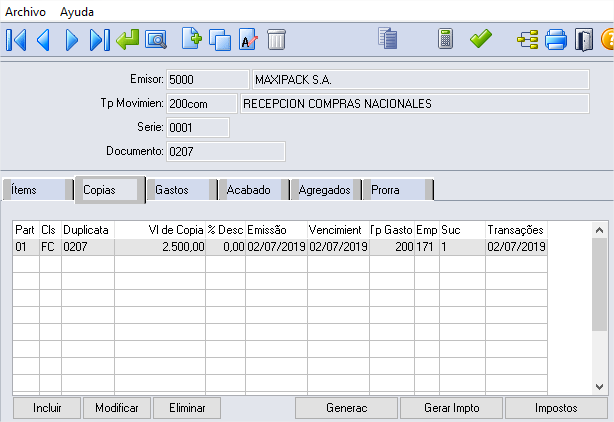Delete the record with trash can icon
The width and height of the screenshot is (614, 422).
(276, 39)
